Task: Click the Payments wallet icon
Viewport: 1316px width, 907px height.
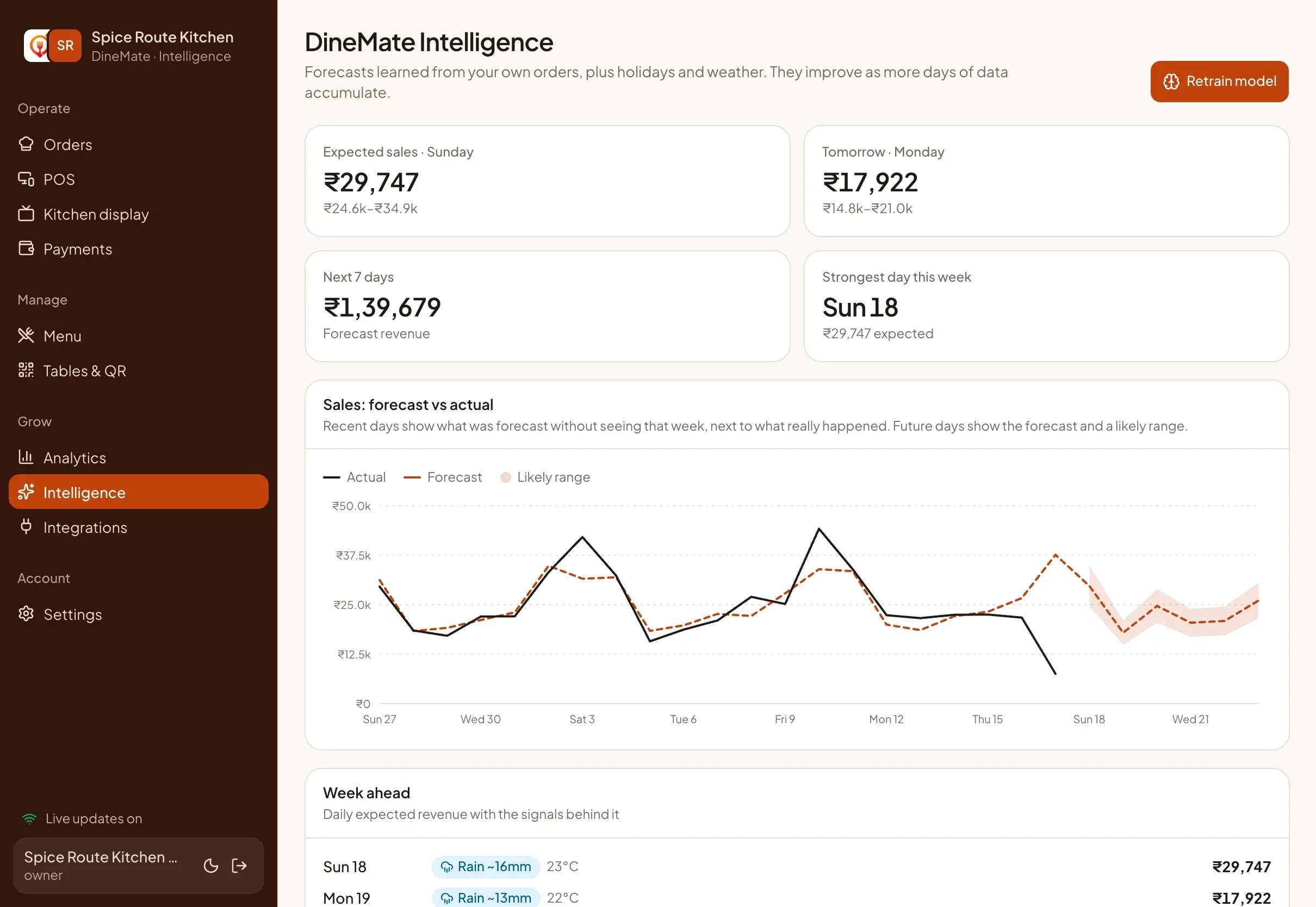Action: click(26, 249)
